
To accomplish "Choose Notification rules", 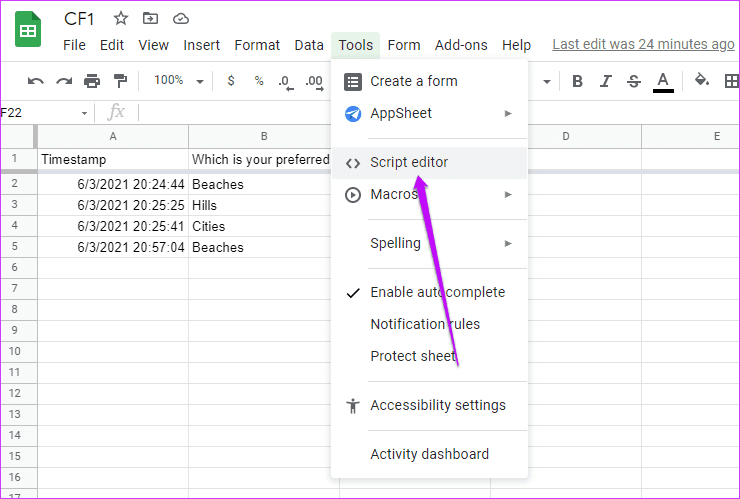I will click(x=429, y=324).
